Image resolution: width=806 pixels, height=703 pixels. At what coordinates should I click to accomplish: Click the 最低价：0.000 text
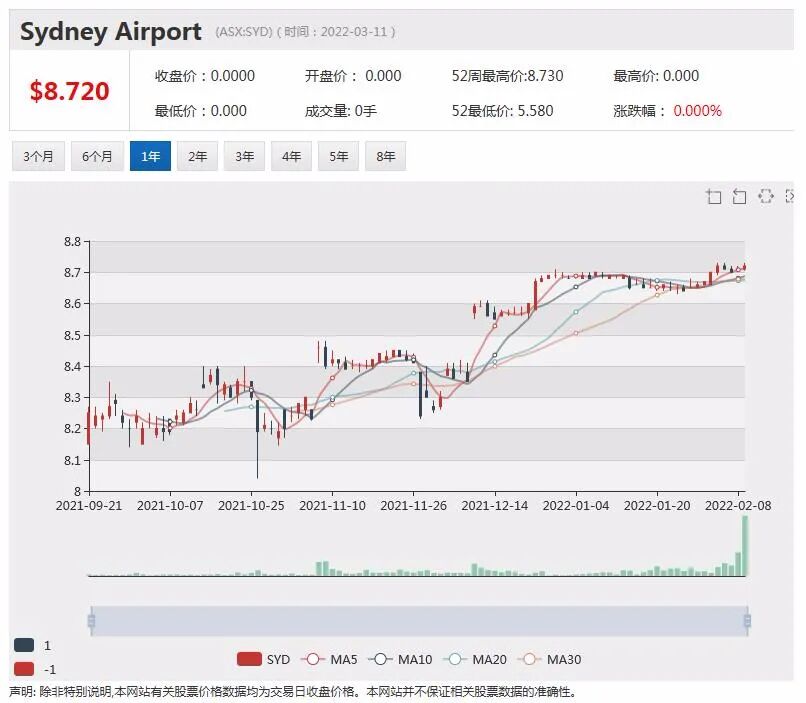(x=200, y=111)
